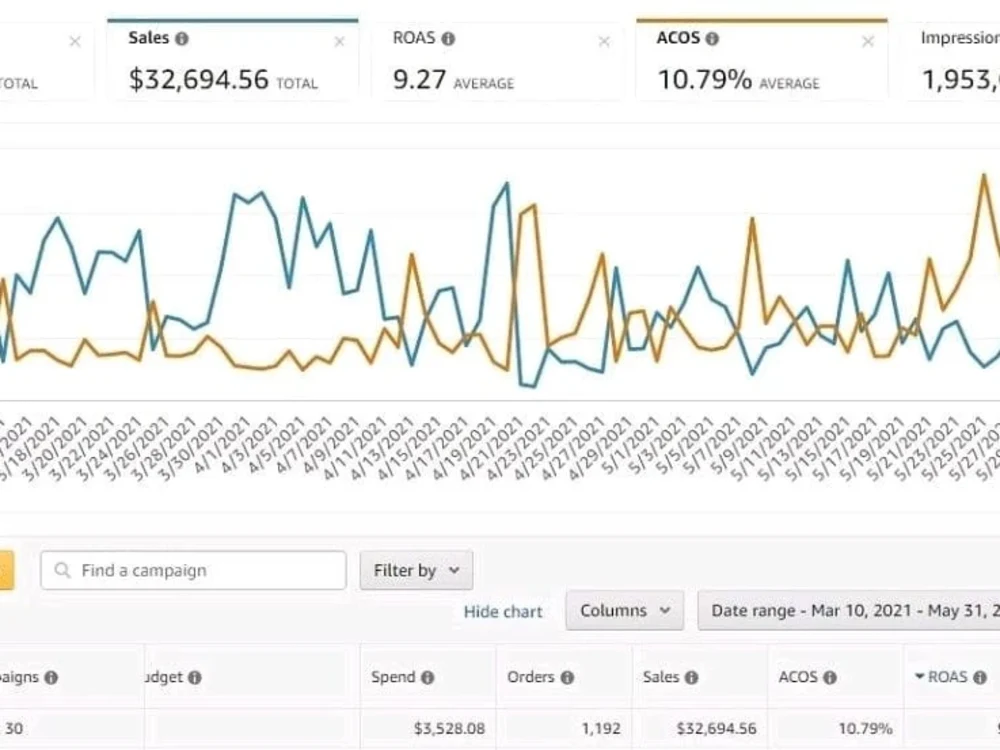Click the 9.27 ROAS average value
This screenshot has width=1000, height=750.
tap(419, 80)
